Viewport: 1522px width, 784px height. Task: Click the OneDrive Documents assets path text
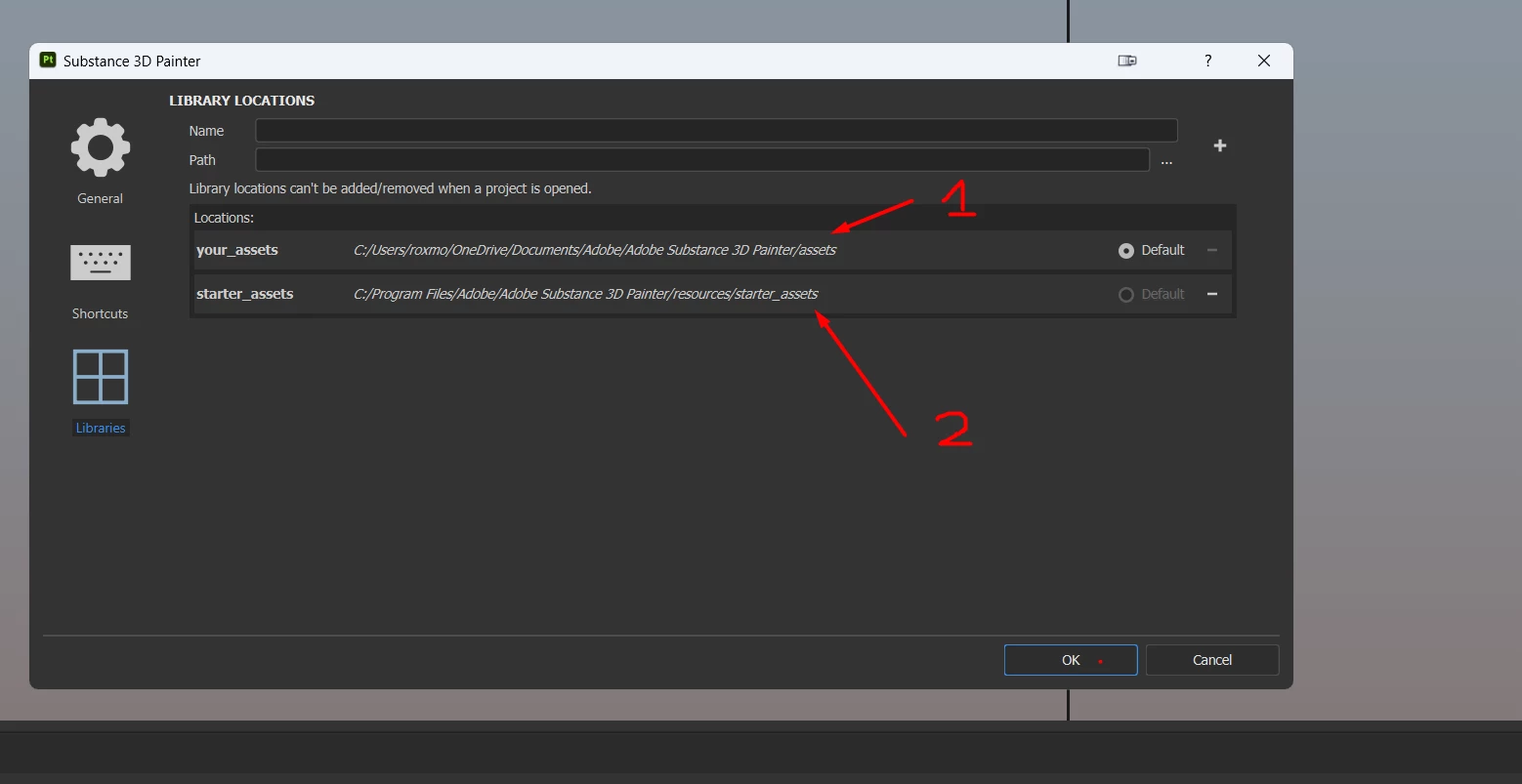595,250
